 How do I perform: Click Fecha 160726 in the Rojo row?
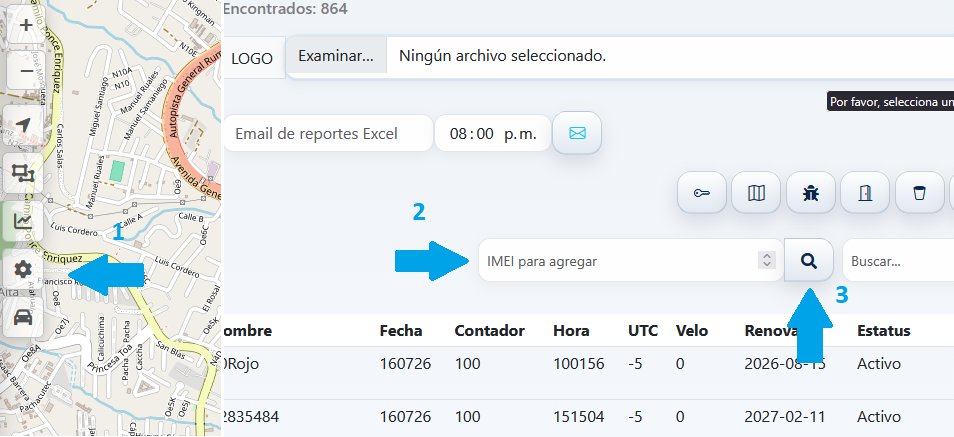pyautogui.click(x=405, y=364)
